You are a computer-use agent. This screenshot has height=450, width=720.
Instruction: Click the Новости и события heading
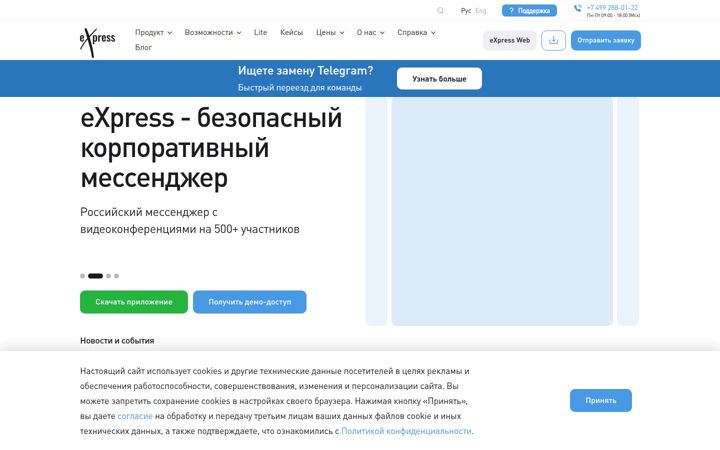click(x=117, y=341)
